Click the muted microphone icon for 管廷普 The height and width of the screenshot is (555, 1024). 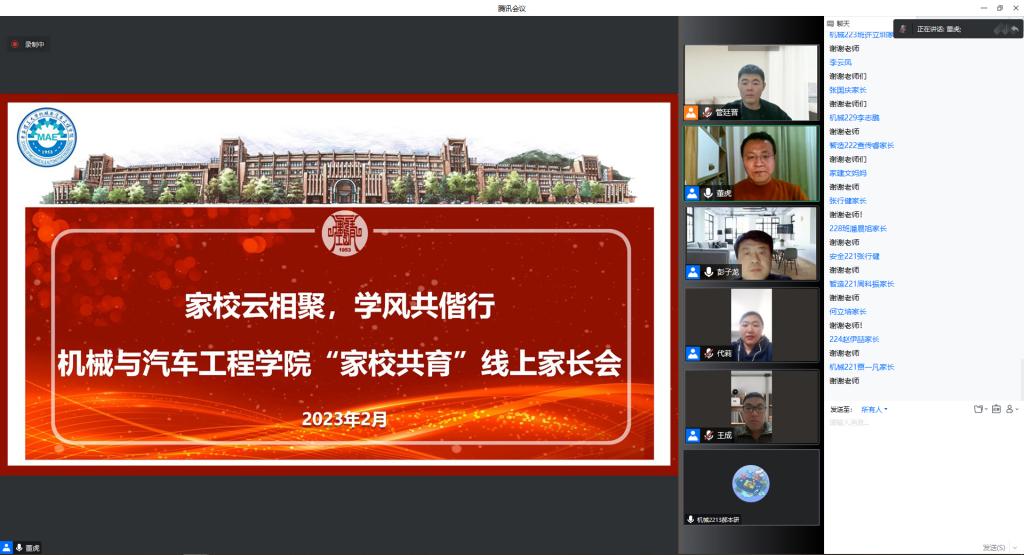coord(708,112)
